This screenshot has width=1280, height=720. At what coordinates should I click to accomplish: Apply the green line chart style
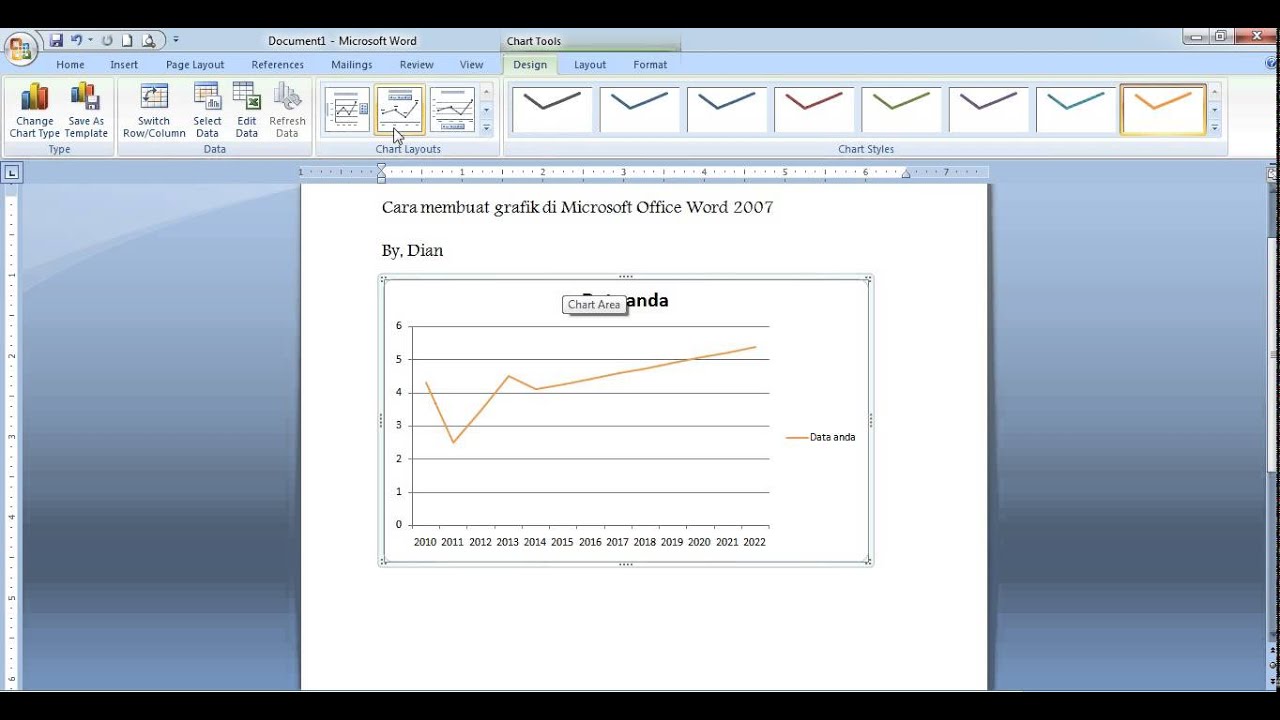pyautogui.click(x=901, y=110)
